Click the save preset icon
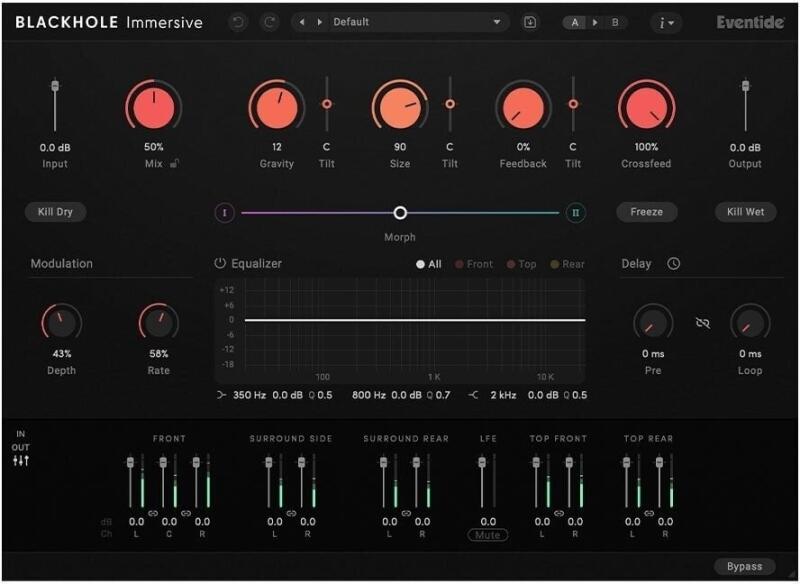This screenshot has height=584, width=800. (530, 22)
